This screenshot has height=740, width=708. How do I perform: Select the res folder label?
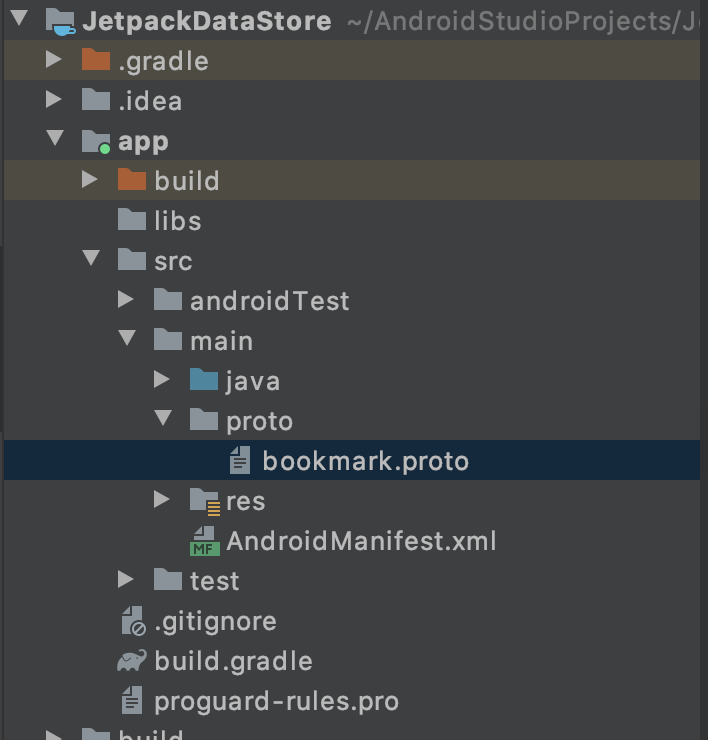click(245, 501)
